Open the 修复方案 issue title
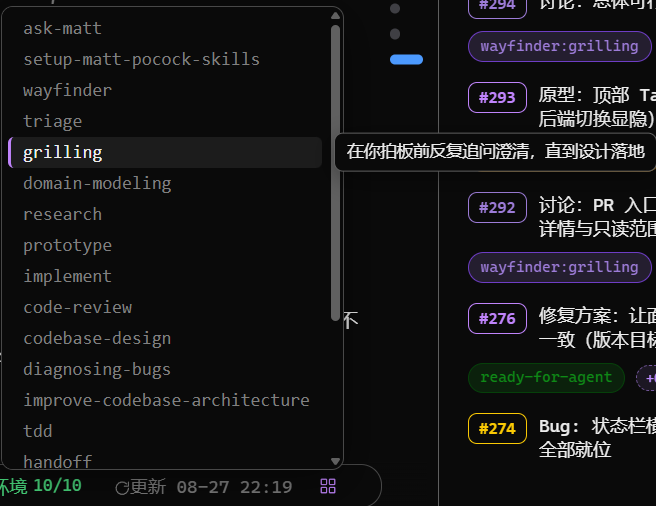The image size is (656, 506). (x=597, y=328)
